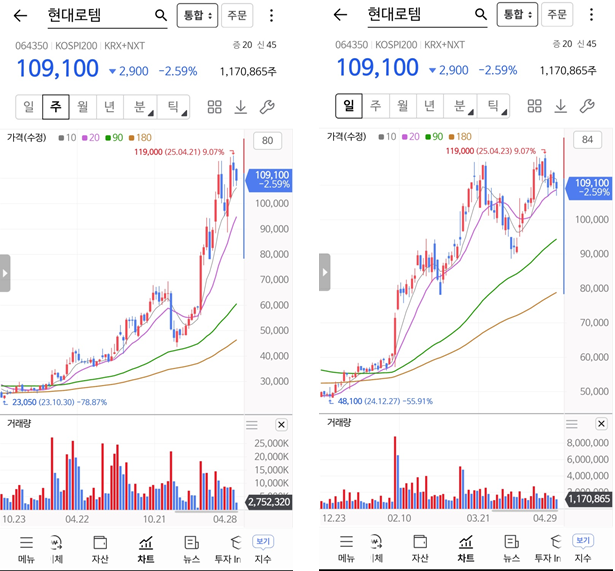The height and width of the screenshot is (571, 615).
Task: Tap the 주문 order button in the left screen
Action: (237, 16)
